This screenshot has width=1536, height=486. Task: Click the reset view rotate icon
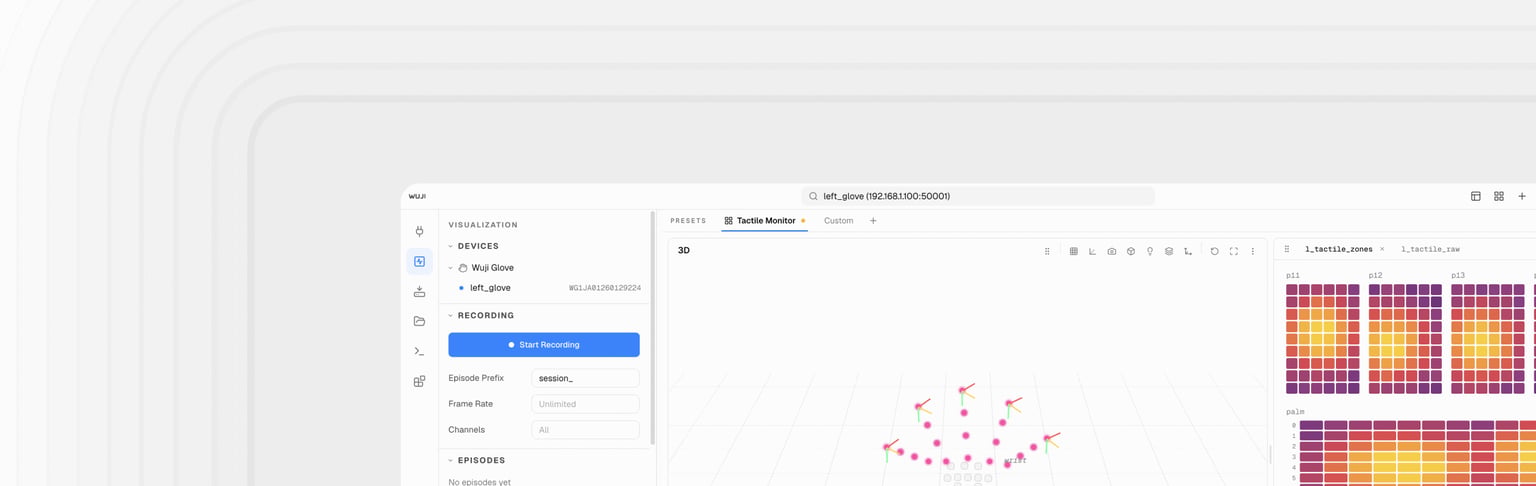(1214, 251)
